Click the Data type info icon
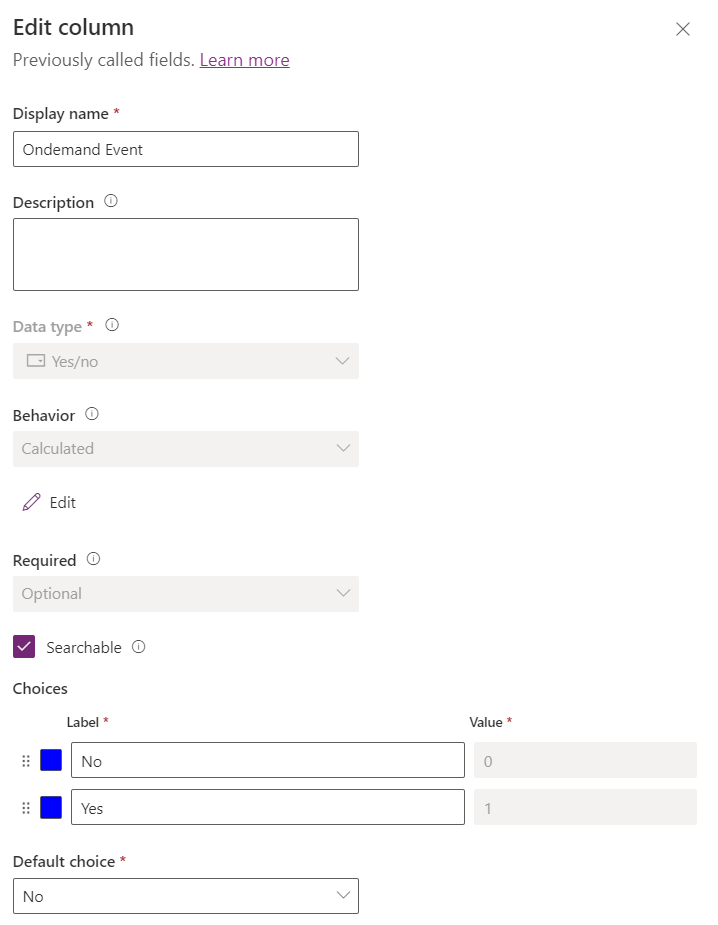Screen dimensions: 718x925 111,324
